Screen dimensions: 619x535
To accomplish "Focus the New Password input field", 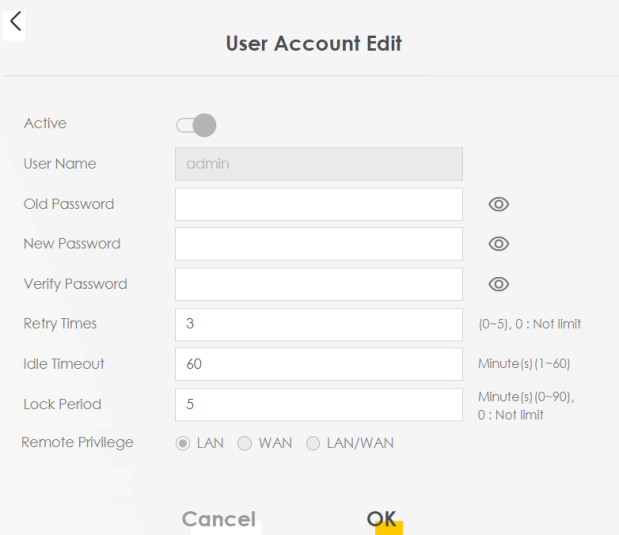I will click(x=318, y=244).
